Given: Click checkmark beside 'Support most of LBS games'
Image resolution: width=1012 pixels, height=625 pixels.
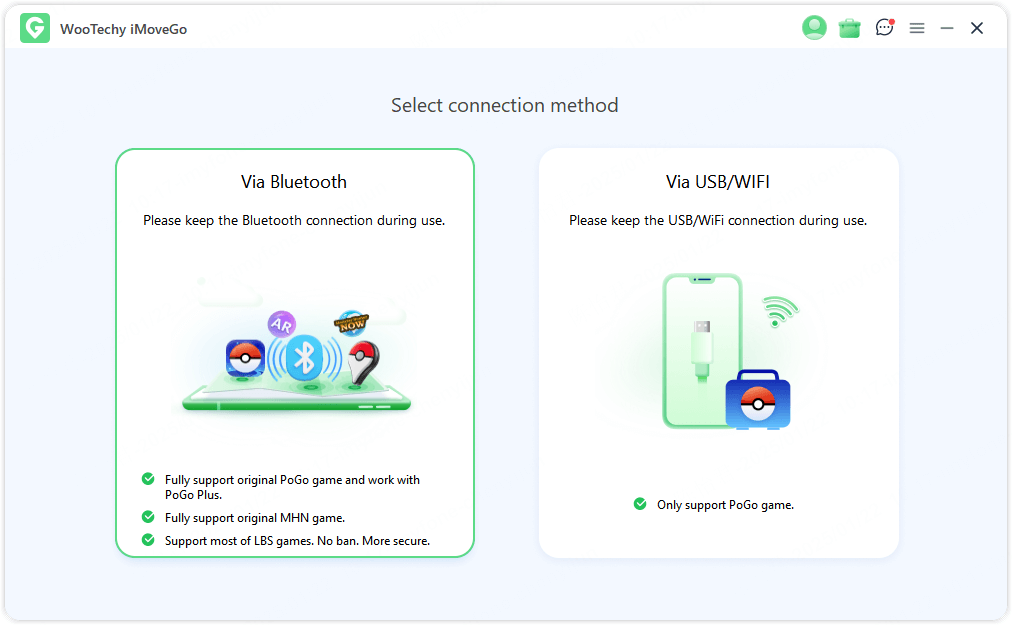Looking at the screenshot, I should point(148,540).
